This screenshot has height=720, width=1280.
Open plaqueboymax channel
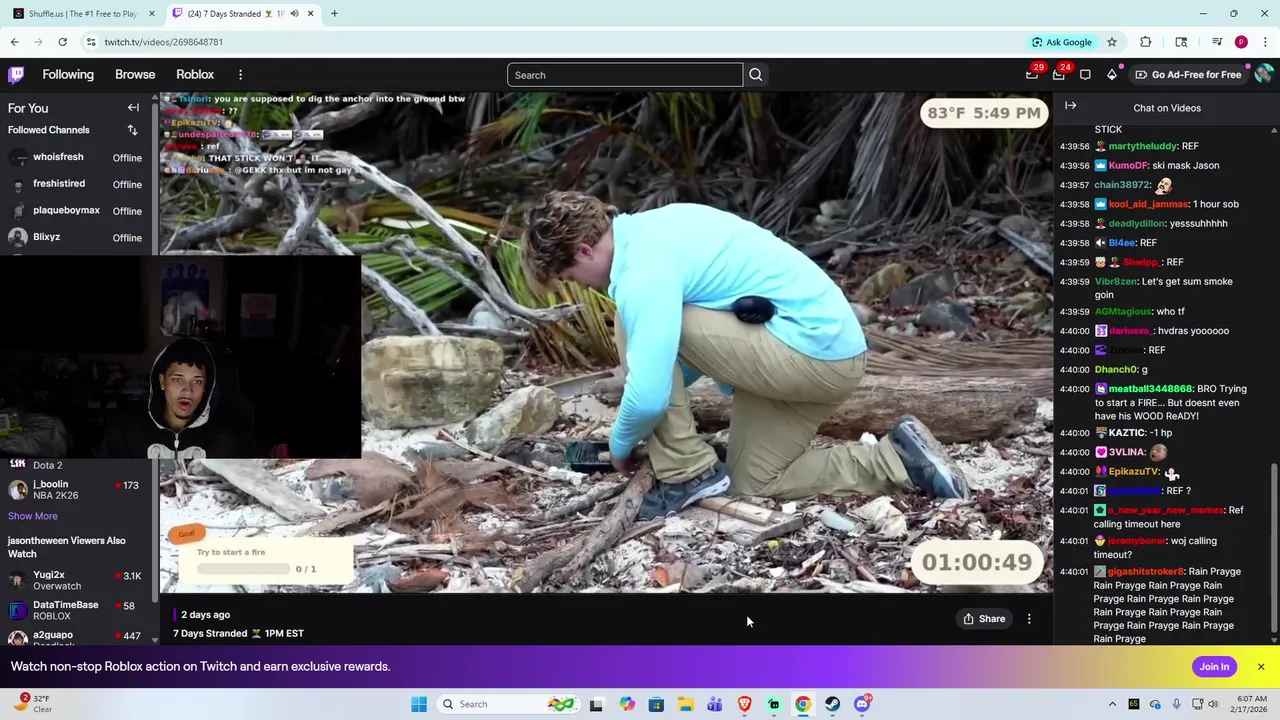(76, 211)
